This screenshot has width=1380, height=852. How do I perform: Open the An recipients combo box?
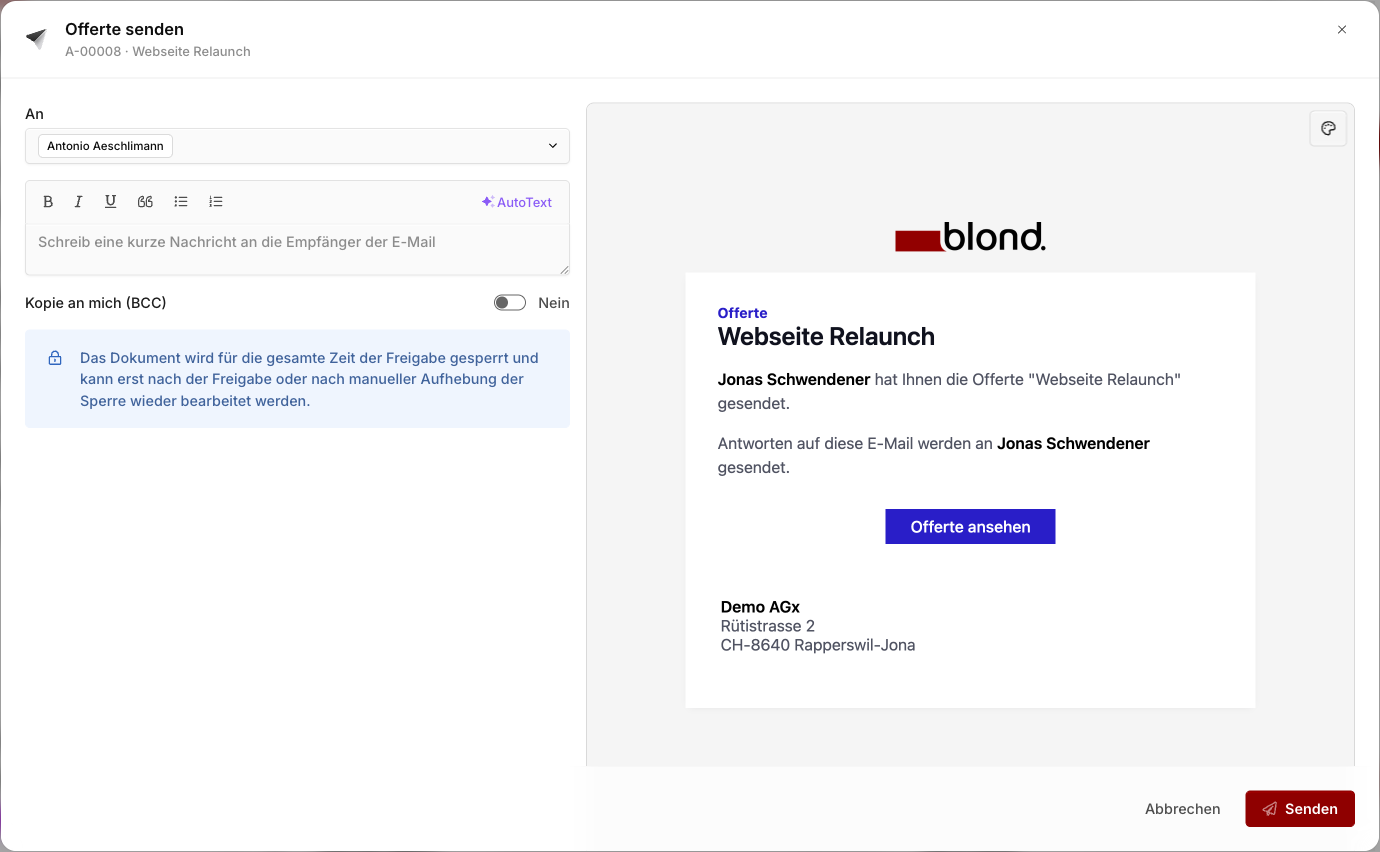click(297, 146)
